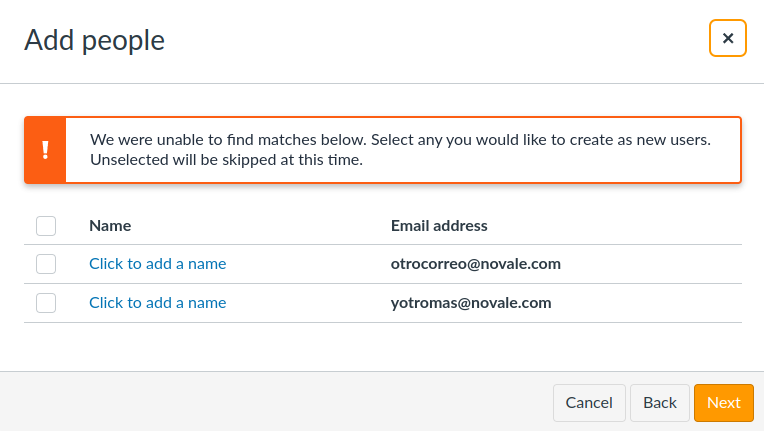The height and width of the screenshot is (431, 764).
Task: Click the Email address column header
Action: point(439,226)
